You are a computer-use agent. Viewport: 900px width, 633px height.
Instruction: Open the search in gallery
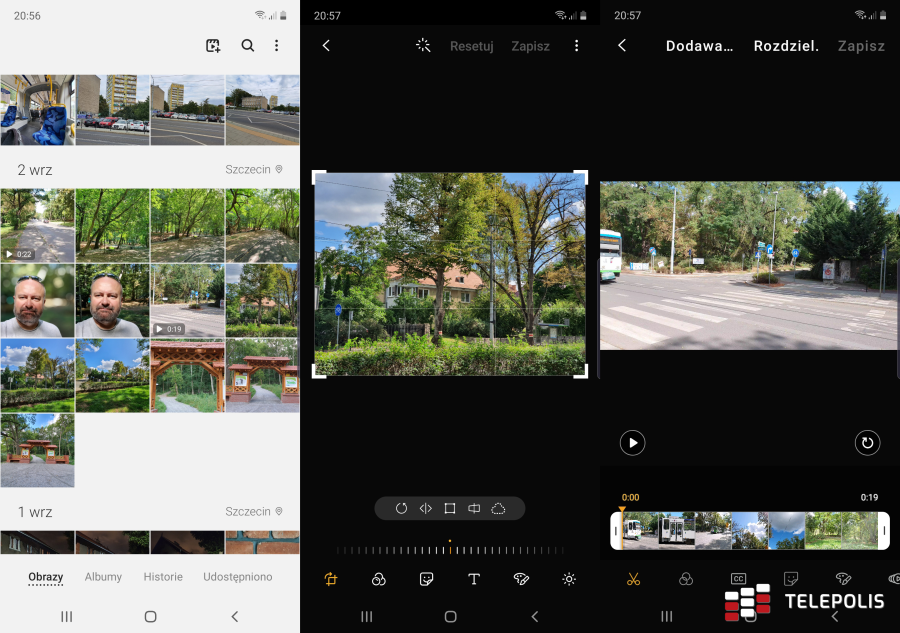[247, 45]
